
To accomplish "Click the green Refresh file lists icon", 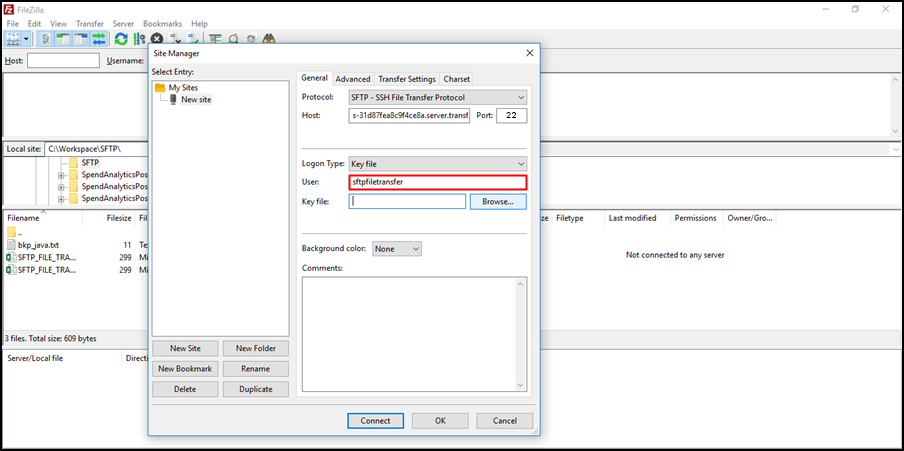I will (x=121, y=39).
